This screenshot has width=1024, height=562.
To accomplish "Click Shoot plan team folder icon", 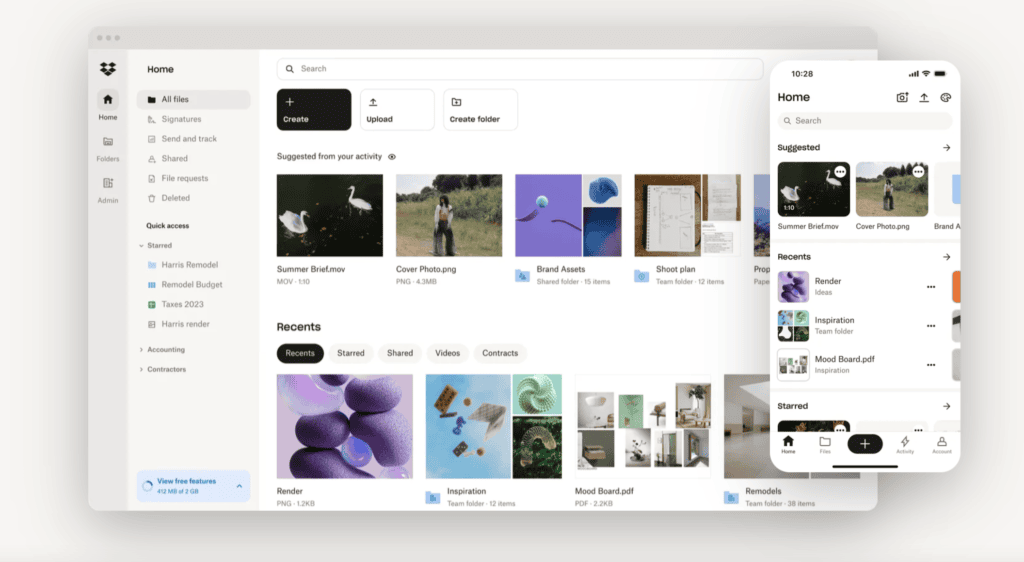I will tap(642, 275).
